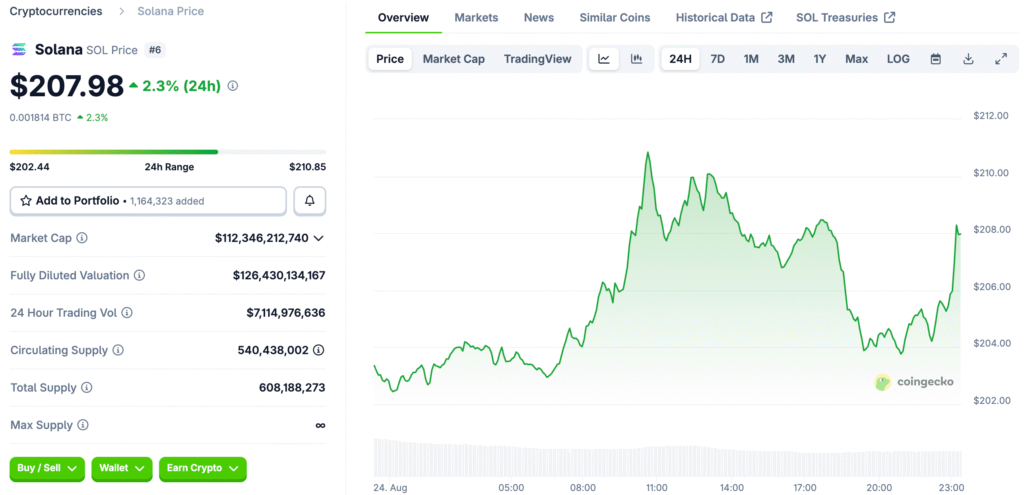Click the $126,430,134,167 valuation value
Image resolution: width=1024 pixels, height=495 pixels.
tap(279, 276)
